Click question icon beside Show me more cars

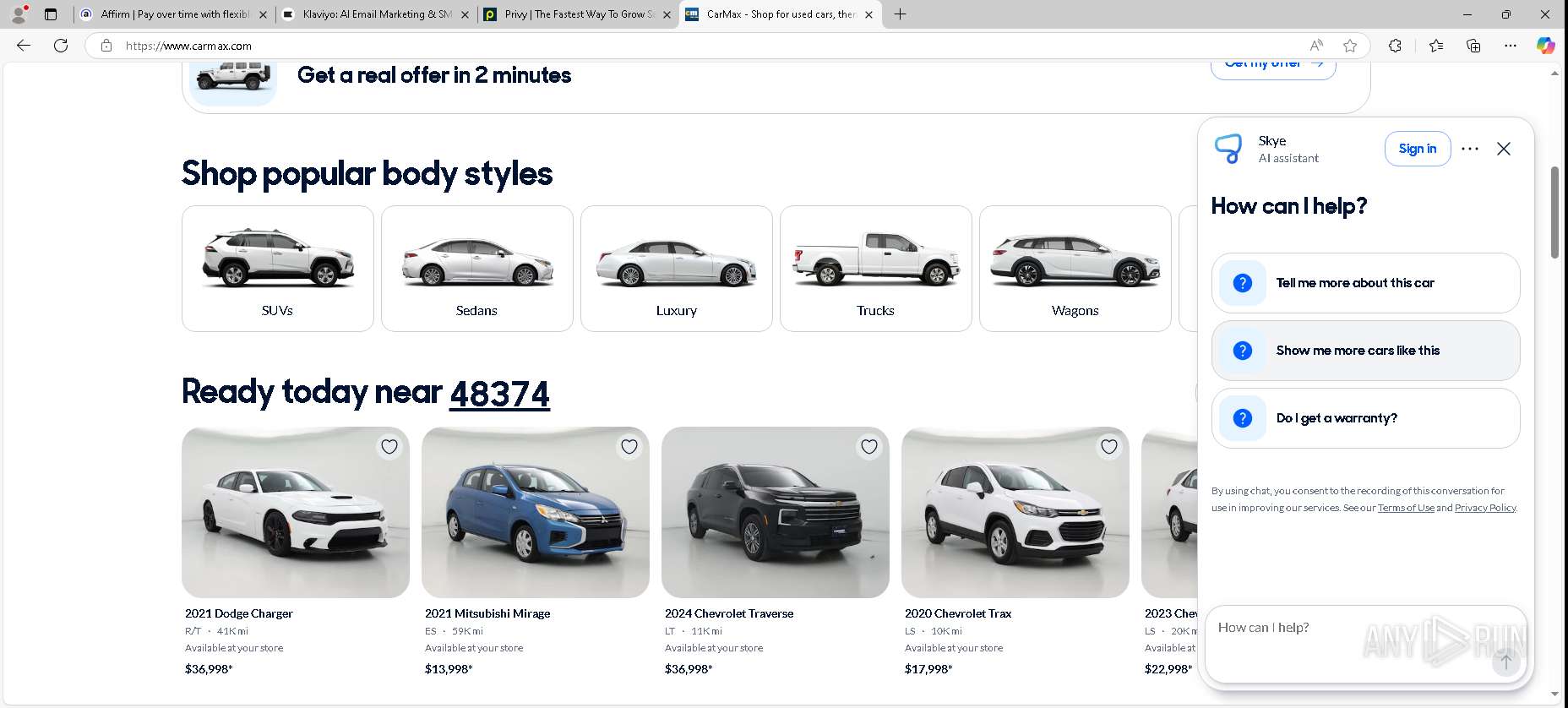(1243, 351)
